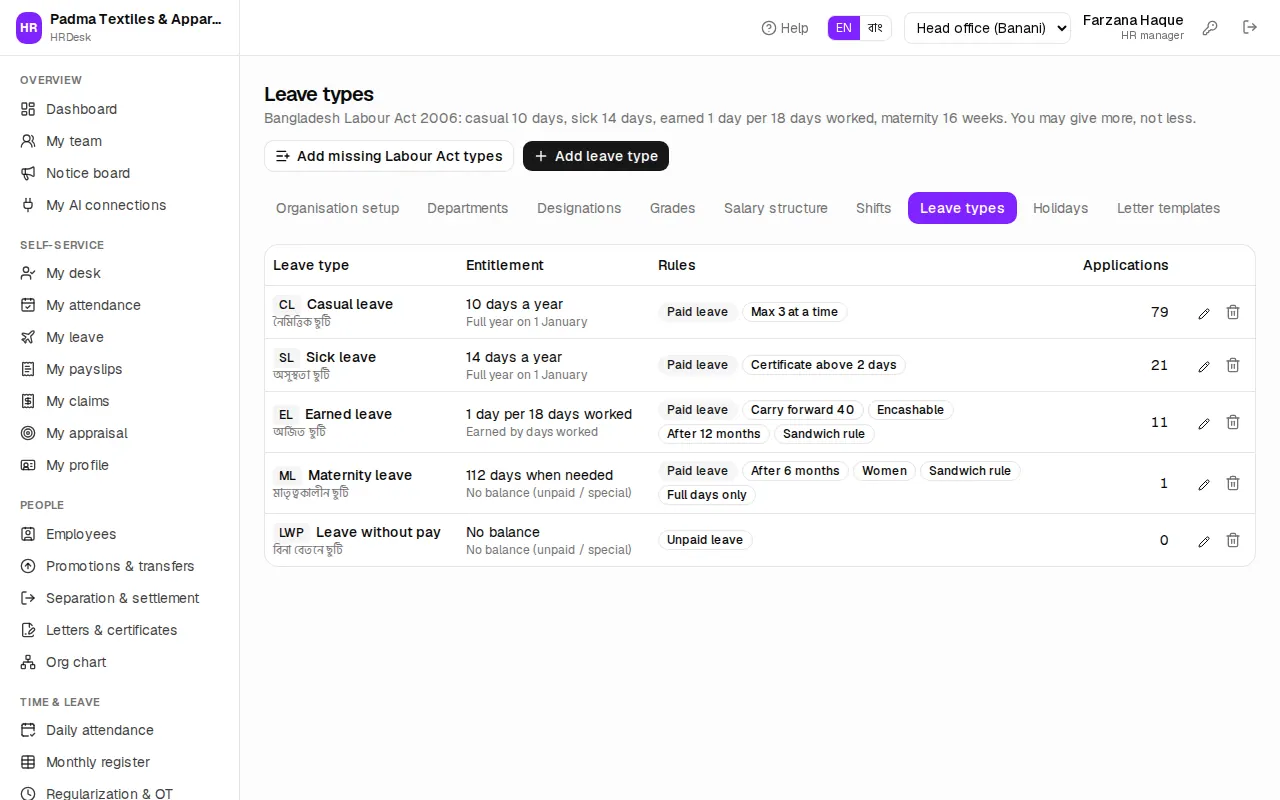
Task: Select the Letter templates tab
Action: [x=1168, y=208]
